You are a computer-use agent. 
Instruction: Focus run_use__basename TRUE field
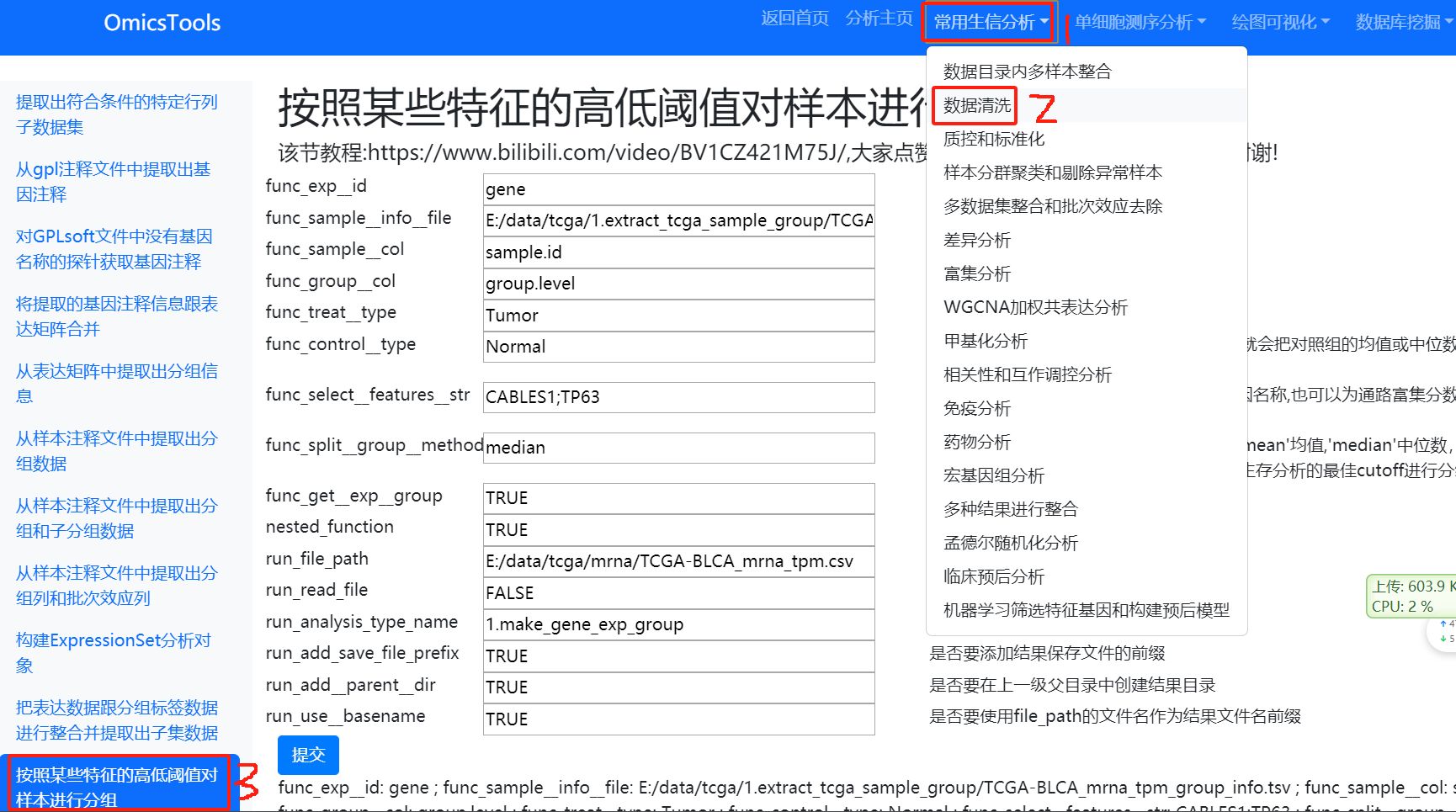678,719
